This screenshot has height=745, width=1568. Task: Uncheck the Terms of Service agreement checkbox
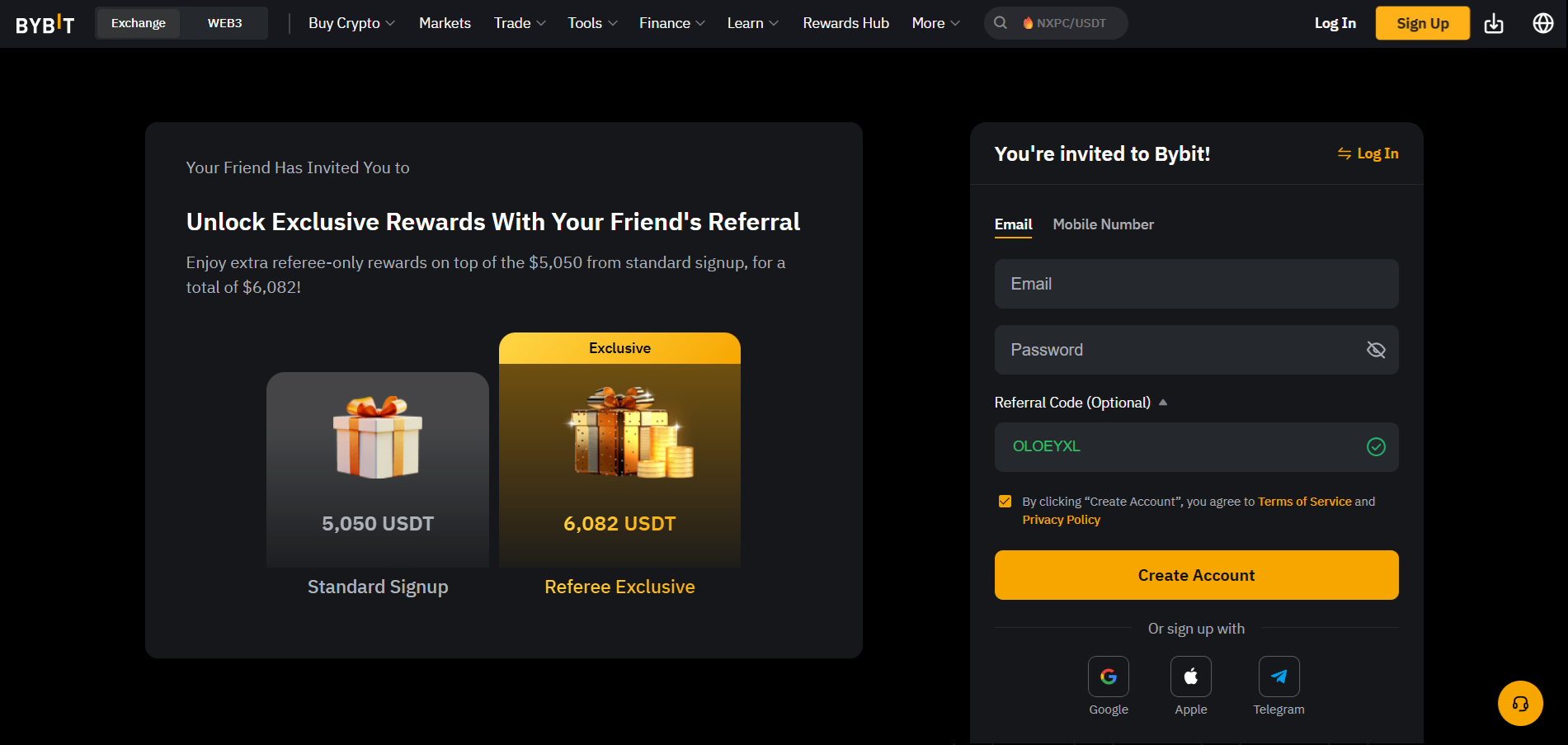click(x=1005, y=502)
